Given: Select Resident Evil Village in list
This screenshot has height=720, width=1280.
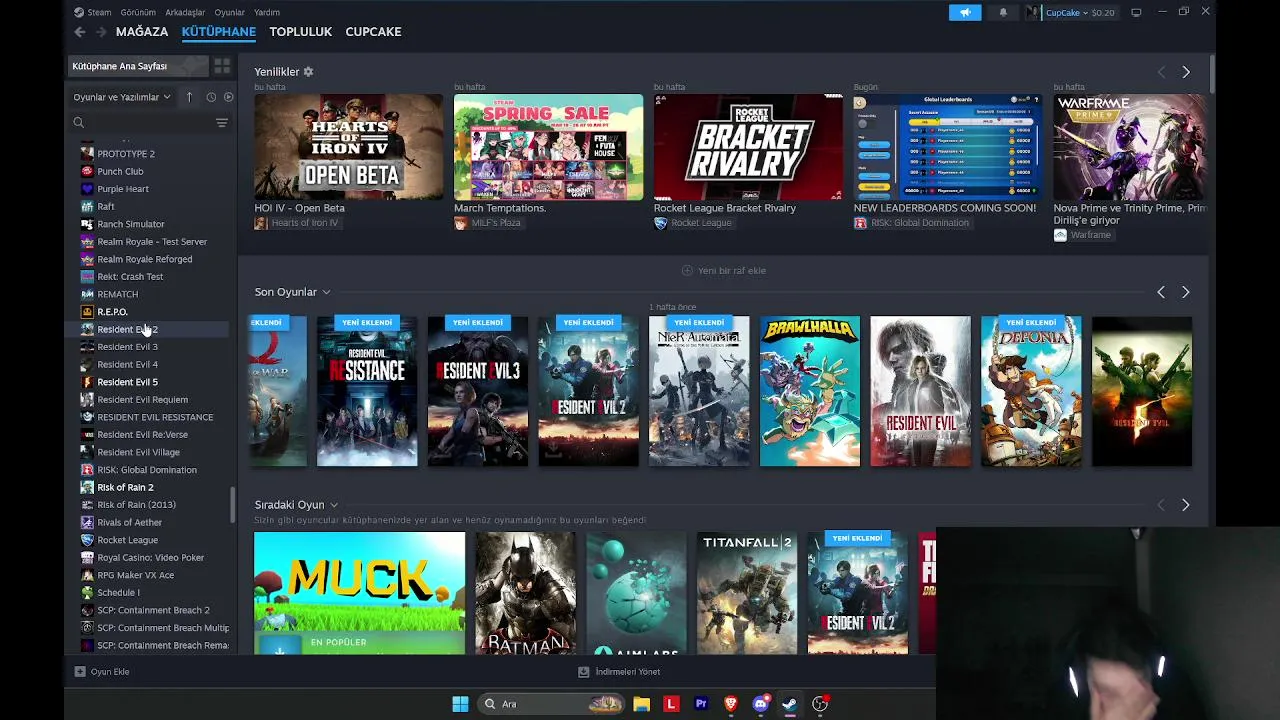Looking at the screenshot, I should (x=138, y=452).
